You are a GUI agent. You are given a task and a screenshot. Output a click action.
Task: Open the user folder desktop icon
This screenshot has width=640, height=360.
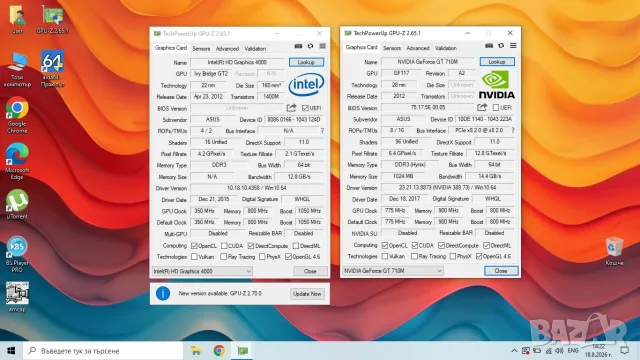tap(17, 20)
